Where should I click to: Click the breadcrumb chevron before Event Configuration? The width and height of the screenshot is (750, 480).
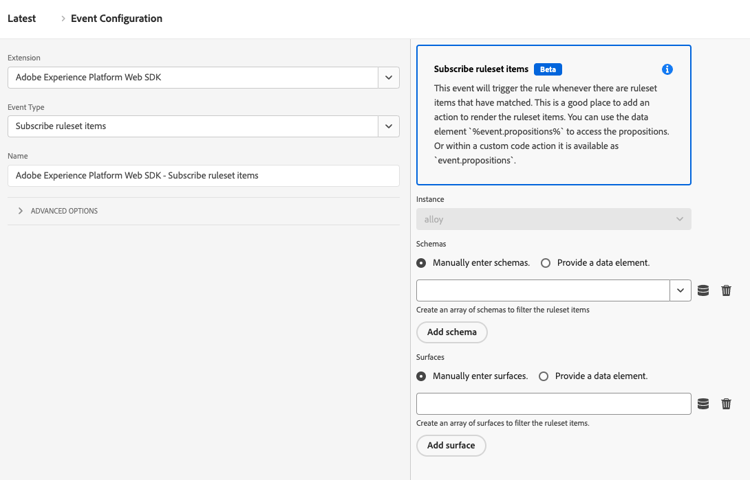tap(61, 19)
